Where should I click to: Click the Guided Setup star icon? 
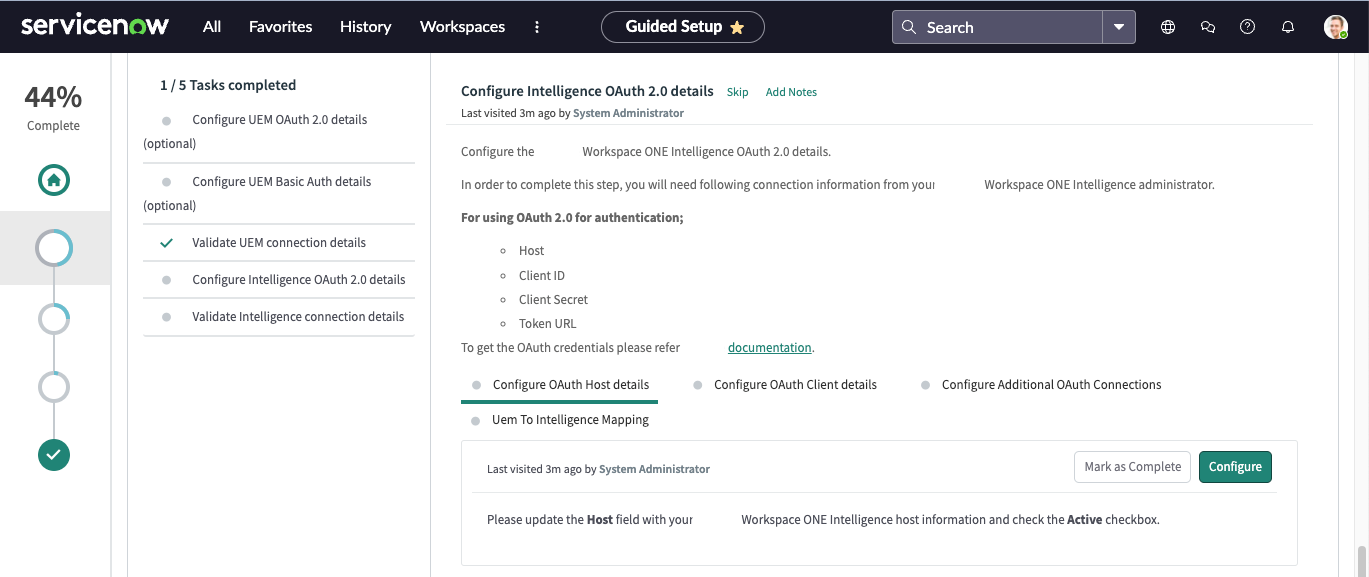point(738,27)
